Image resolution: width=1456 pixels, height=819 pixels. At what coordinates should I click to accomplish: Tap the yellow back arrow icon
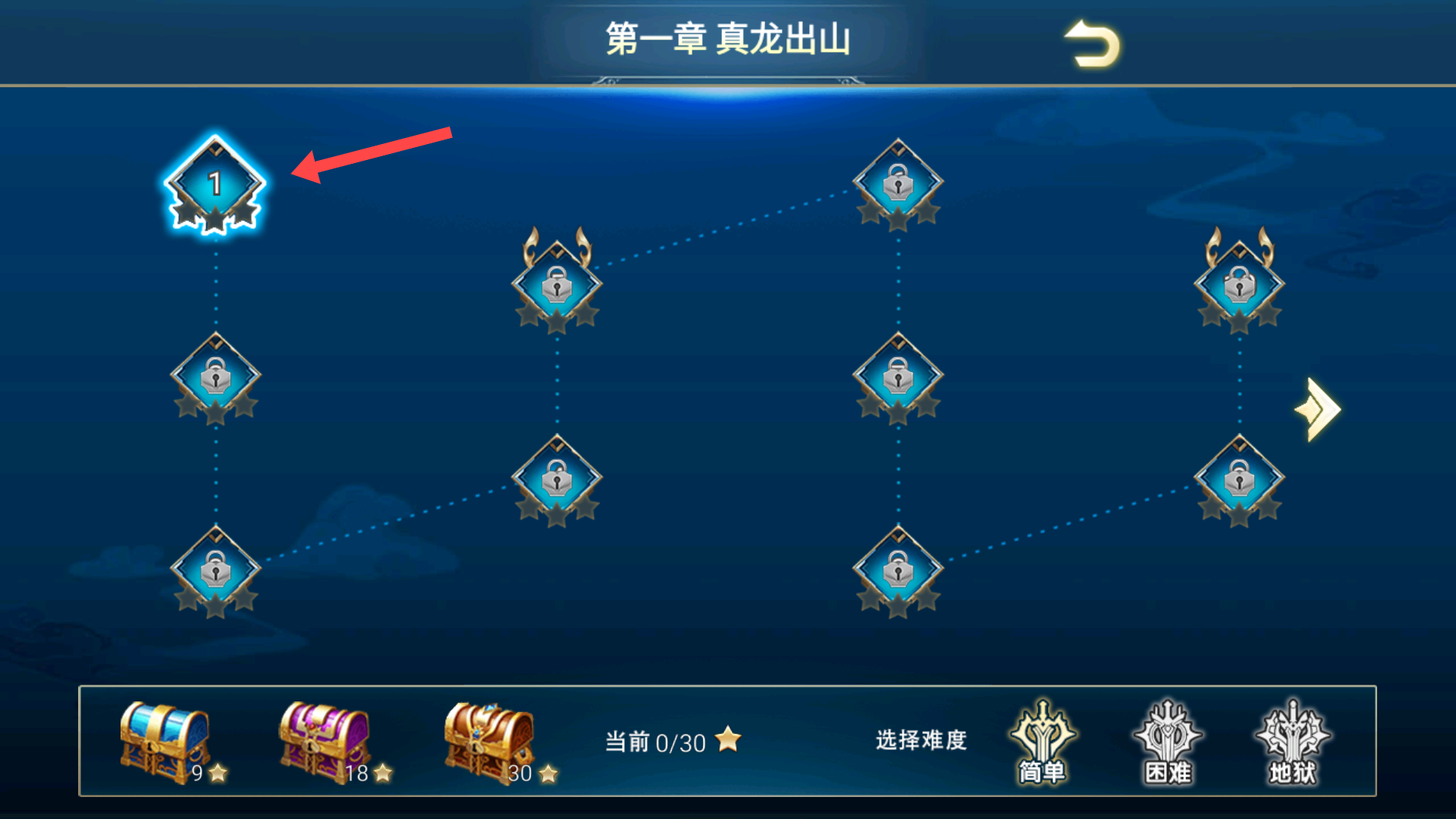pyautogui.click(x=1092, y=43)
